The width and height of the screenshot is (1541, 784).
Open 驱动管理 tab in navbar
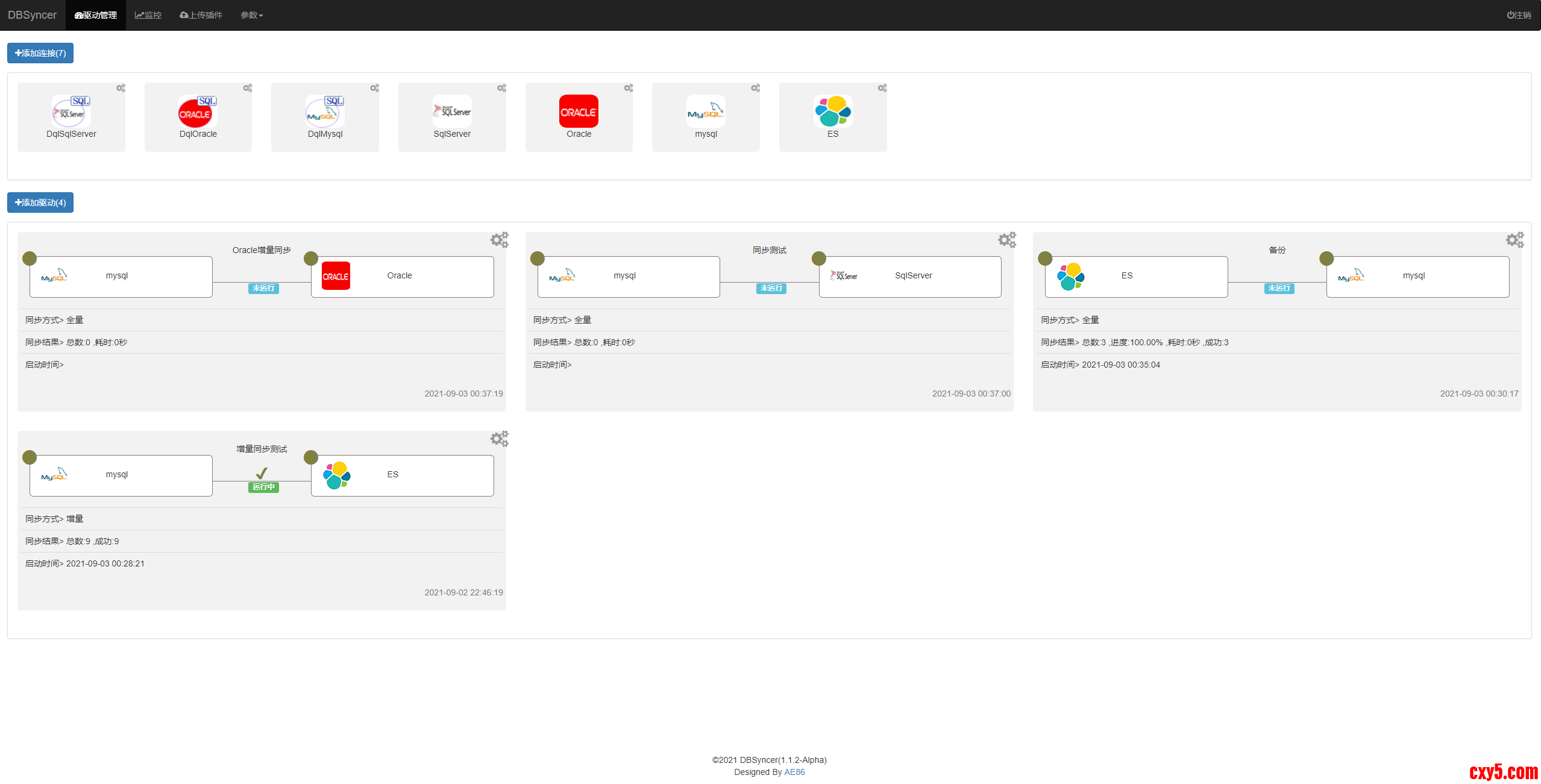point(96,15)
